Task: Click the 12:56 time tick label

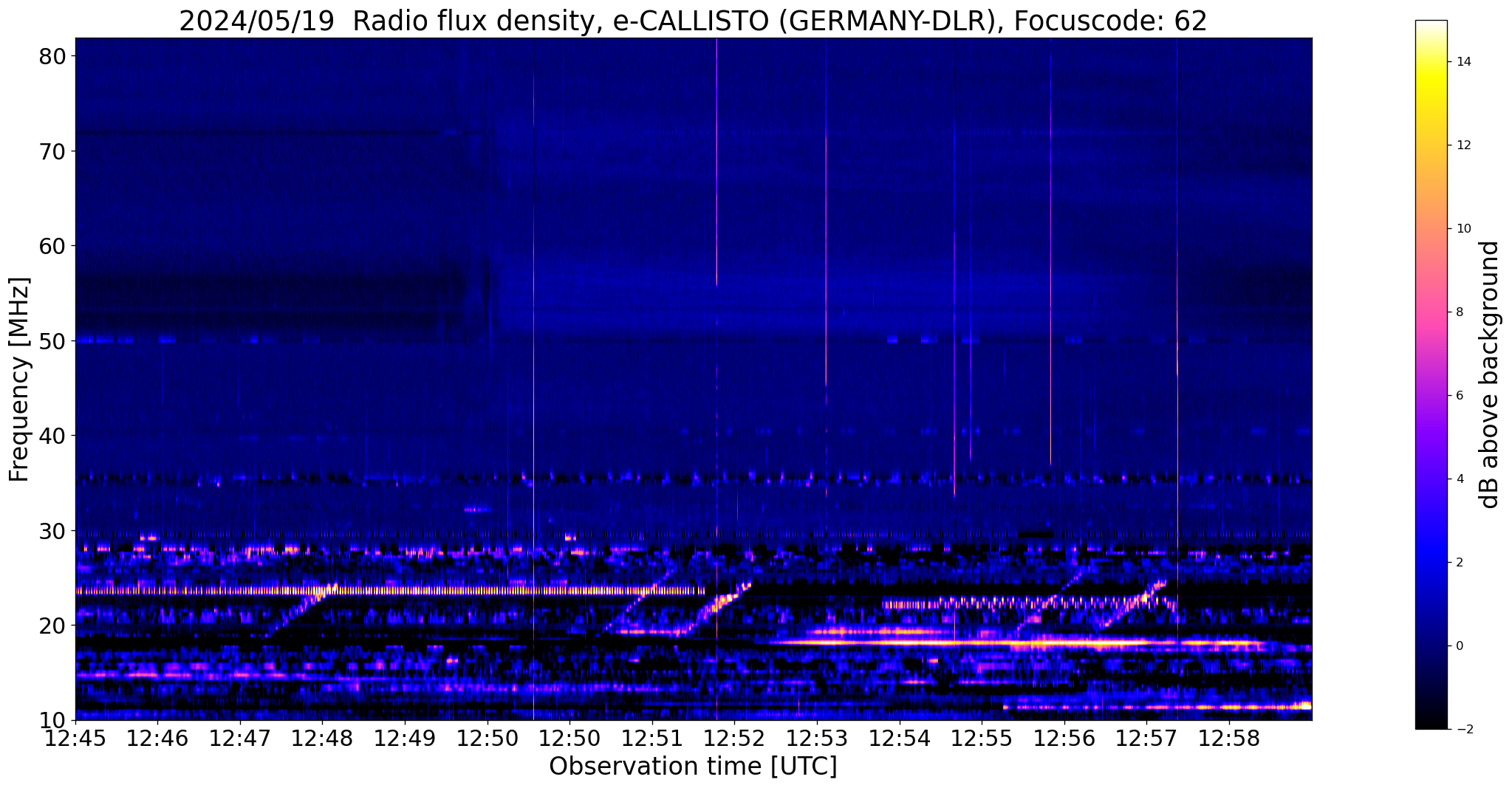Action: point(1064,739)
